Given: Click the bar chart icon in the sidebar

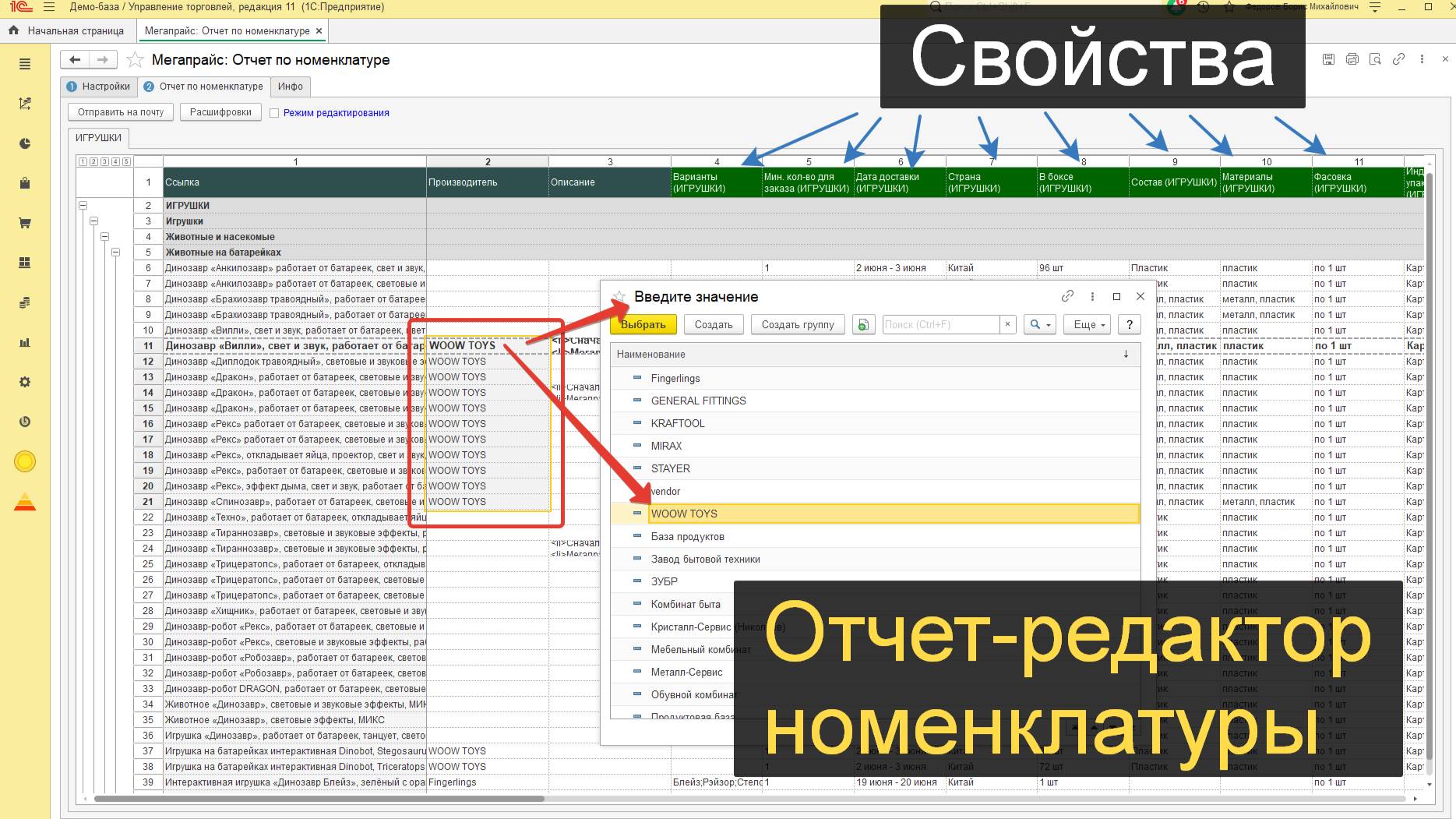Looking at the screenshot, I should (x=25, y=341).
